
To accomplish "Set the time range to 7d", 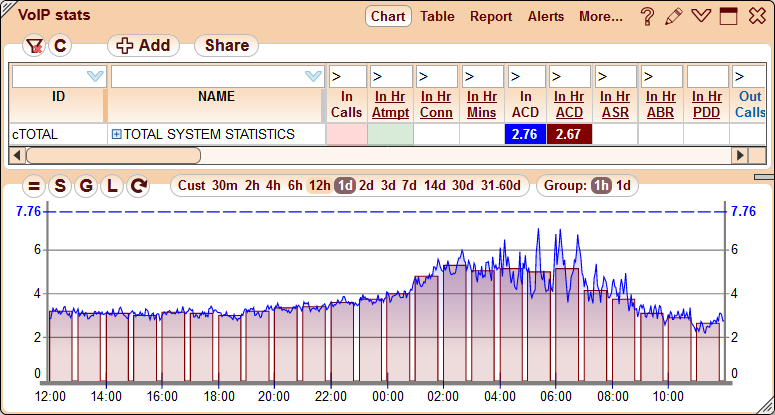I will (410, 185).
